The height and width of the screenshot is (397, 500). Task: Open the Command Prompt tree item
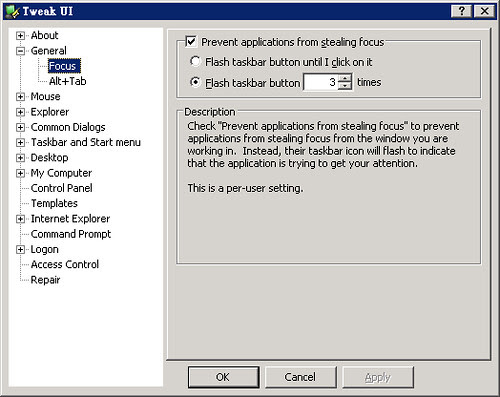[x=71, y=234]
